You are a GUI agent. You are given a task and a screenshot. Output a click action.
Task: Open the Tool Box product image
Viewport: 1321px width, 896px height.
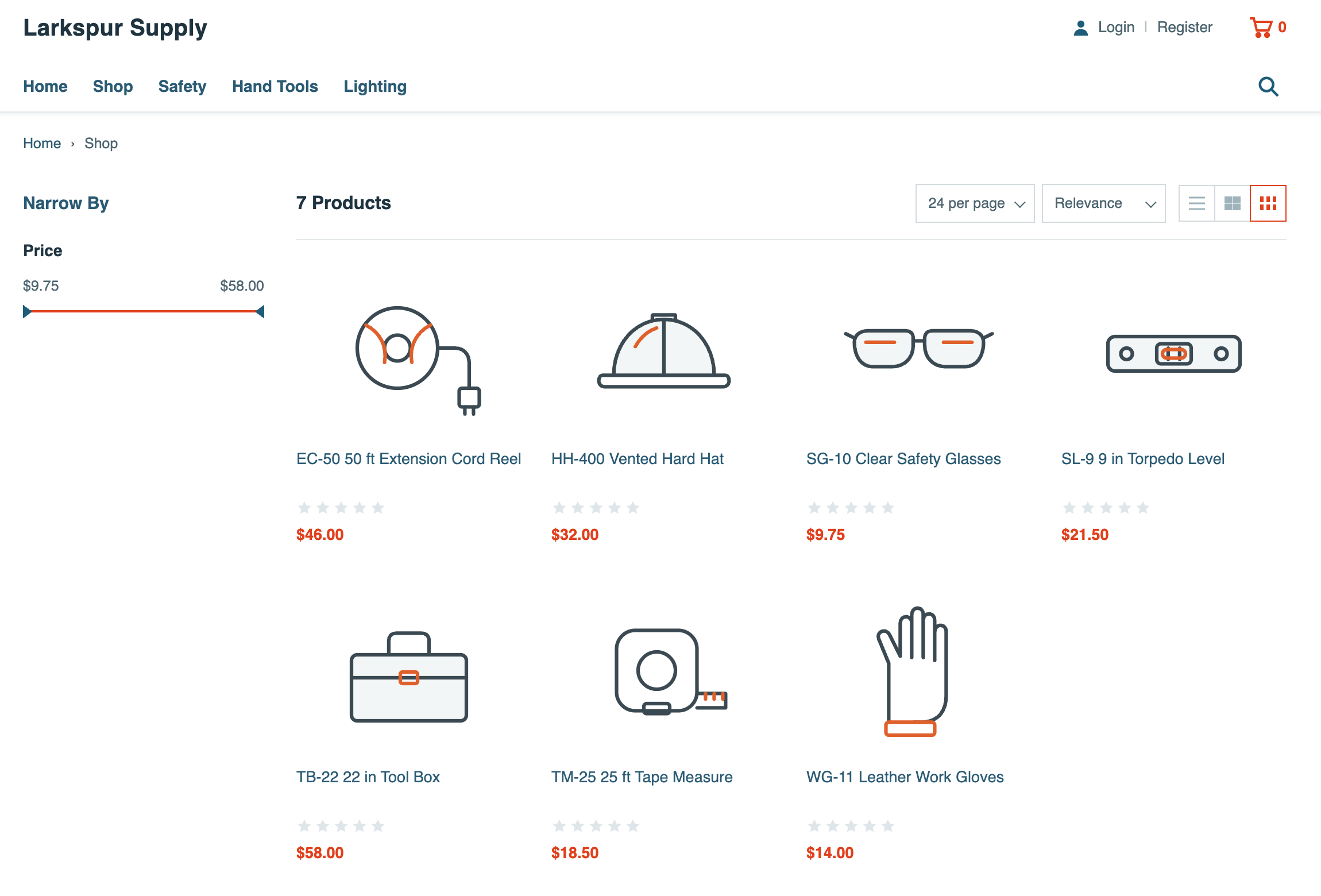coord(409,677)
